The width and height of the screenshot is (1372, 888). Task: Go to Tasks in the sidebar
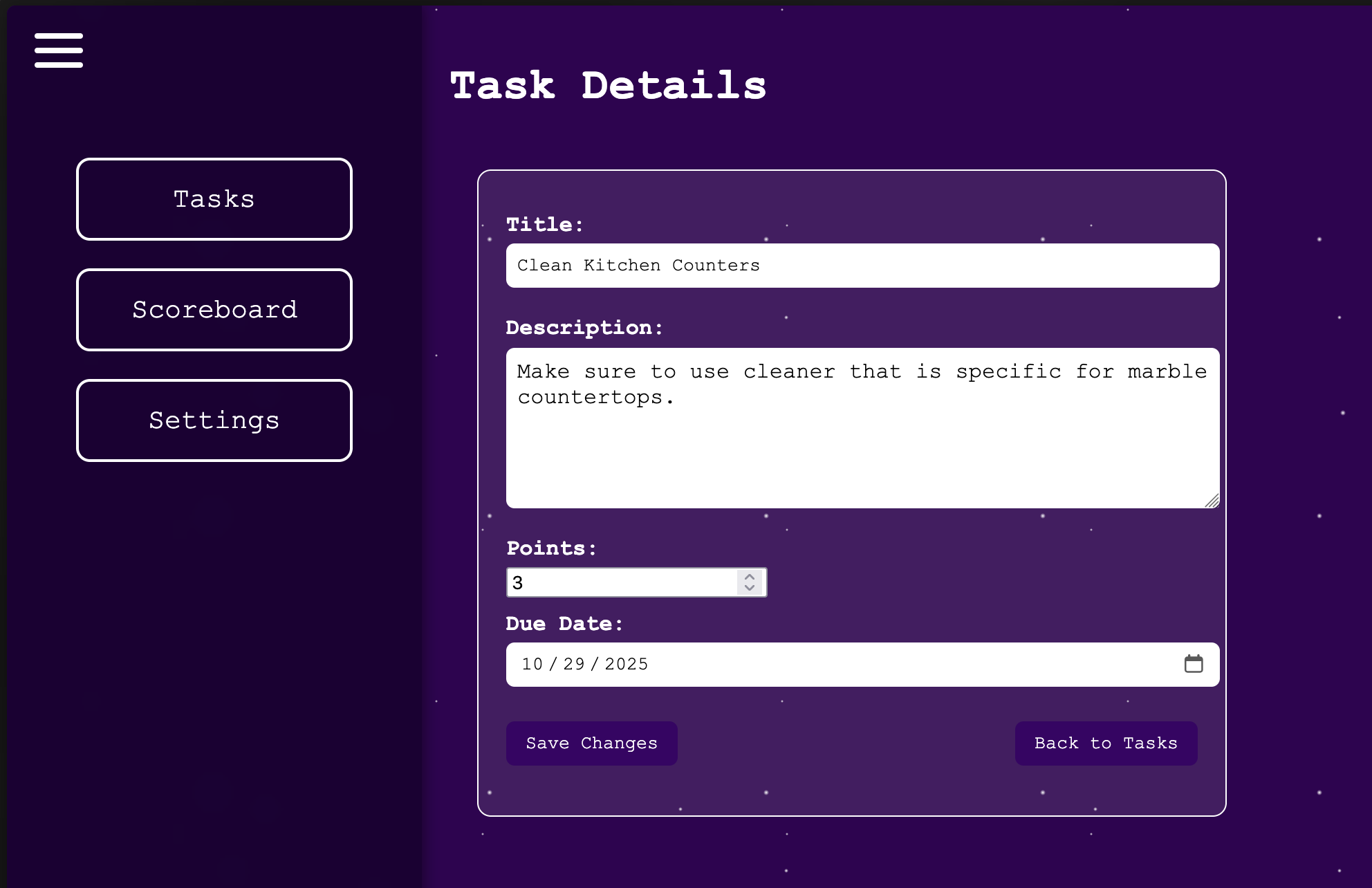pyautogui.click(x=214, y=199)
